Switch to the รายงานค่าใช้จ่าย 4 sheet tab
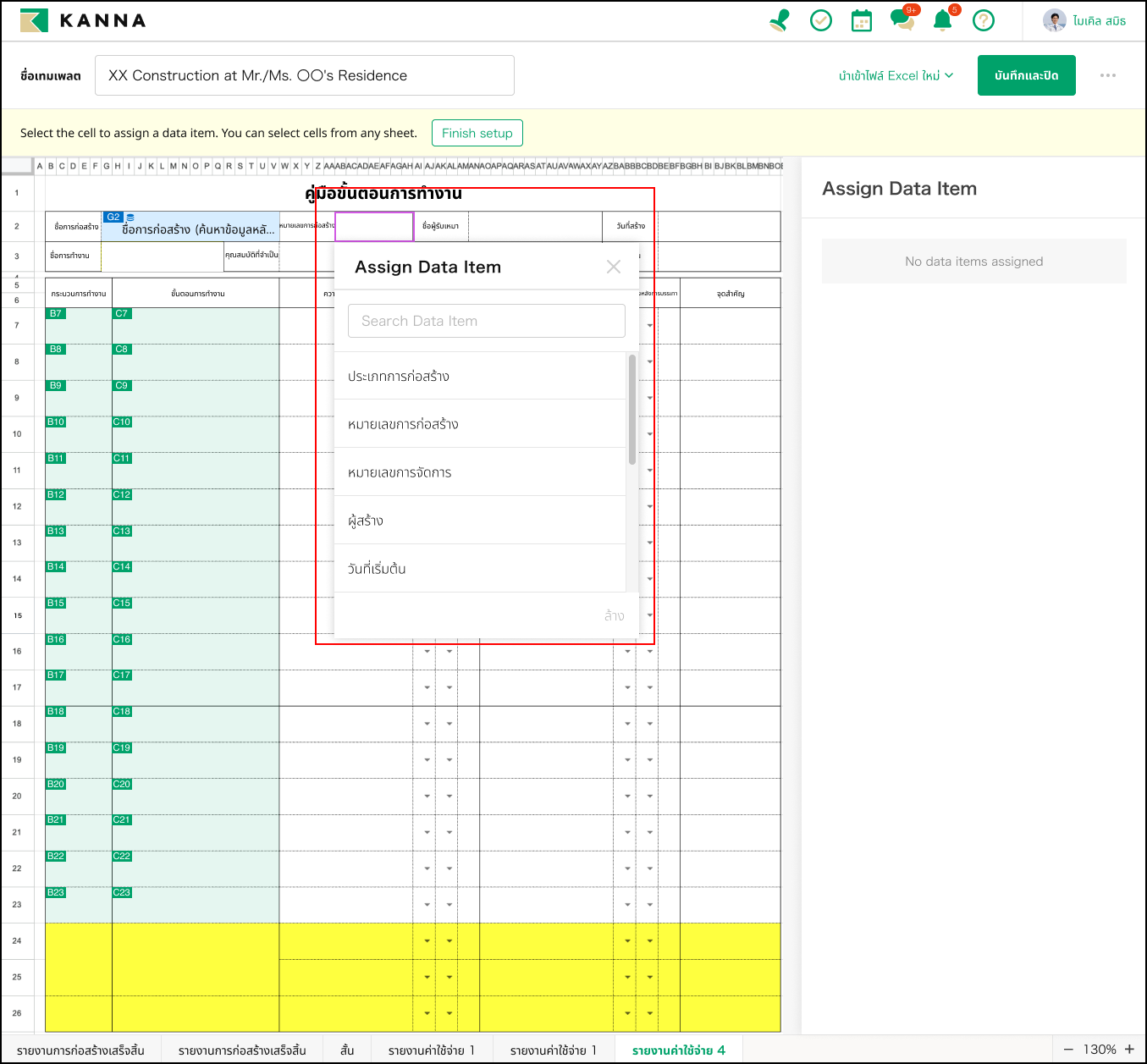 click(x=678, y=1050)
